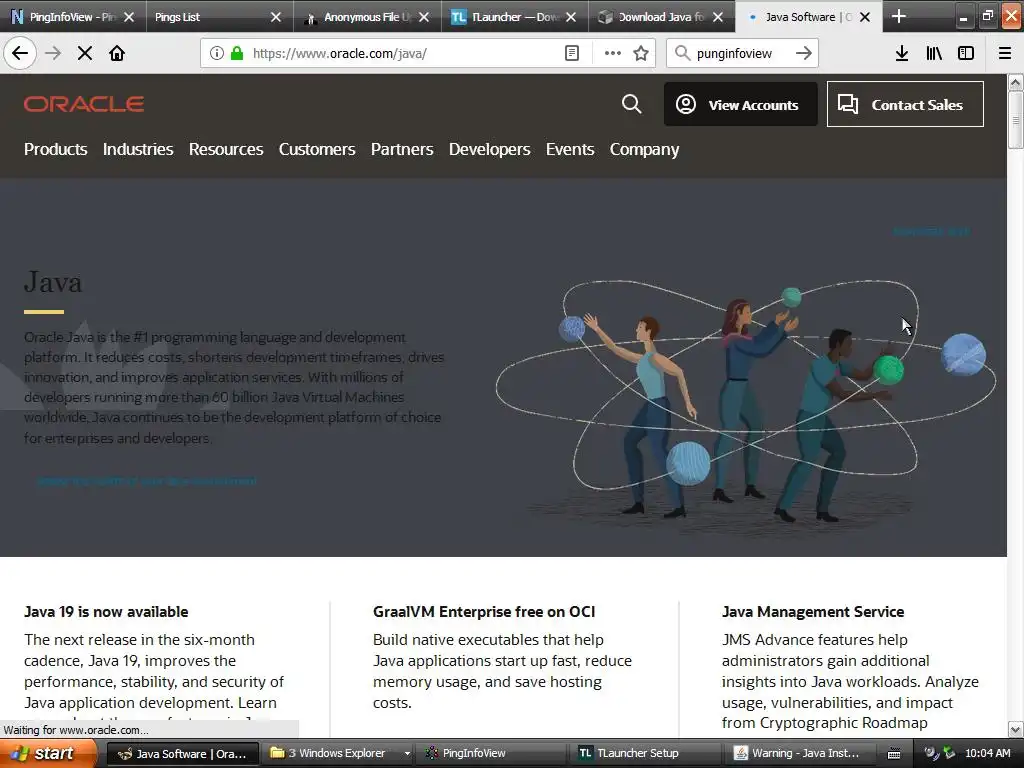Open the Customers navigation menu

pos(317,149)
